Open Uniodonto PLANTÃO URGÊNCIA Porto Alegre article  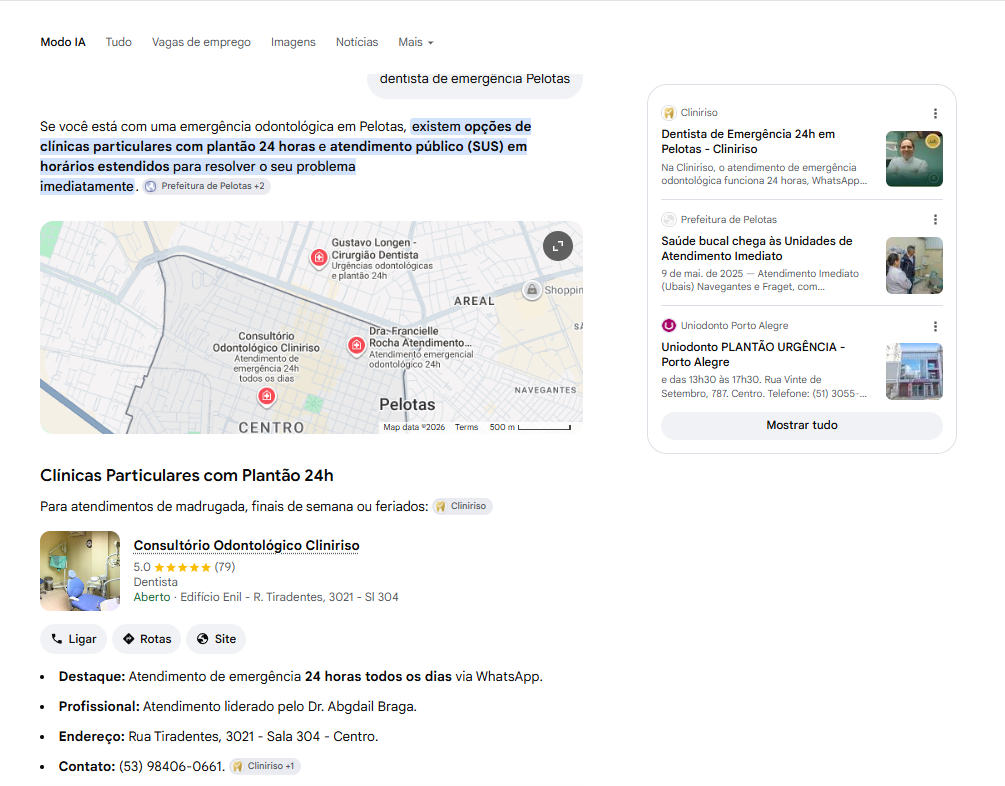click(753, 355)
